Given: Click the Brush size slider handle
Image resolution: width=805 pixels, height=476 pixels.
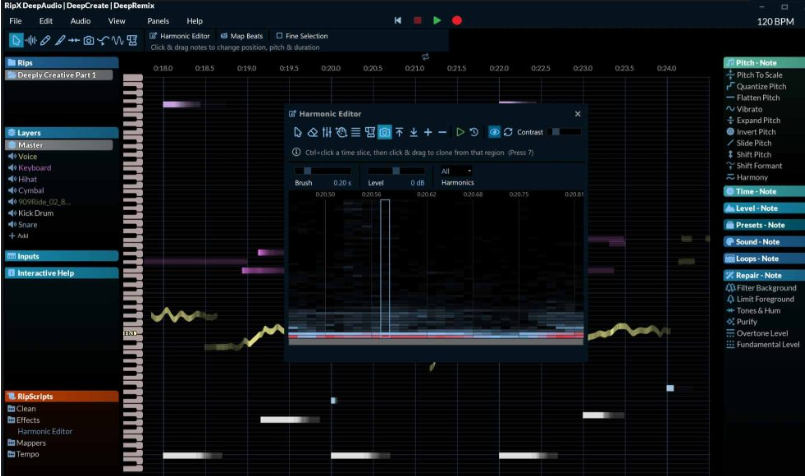Looking at the screenshot, I should pyautogui.click(x=307, y=171).
